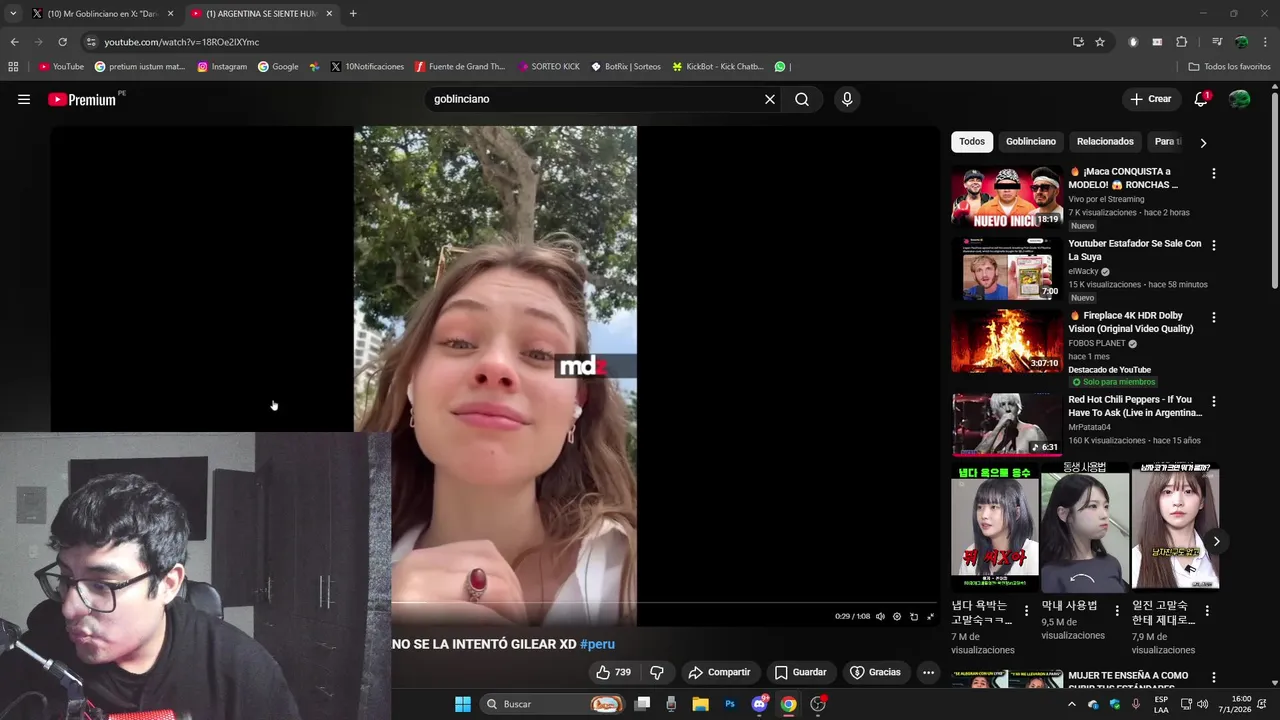Open the YouTube hamburger guide menu
Viewport: 1280px width, 720px height.
[x=24, y=99]
